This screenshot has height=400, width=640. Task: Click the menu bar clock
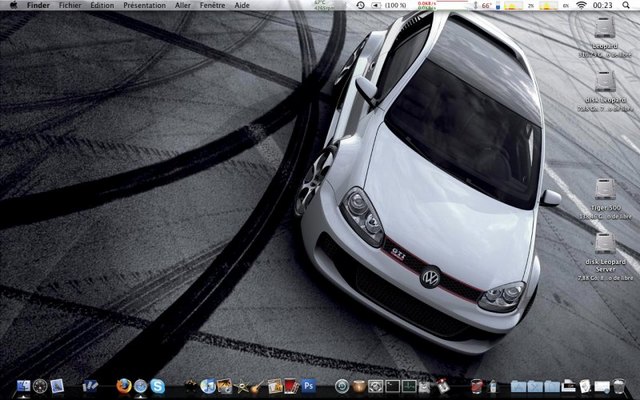click(x=603, y=6)
